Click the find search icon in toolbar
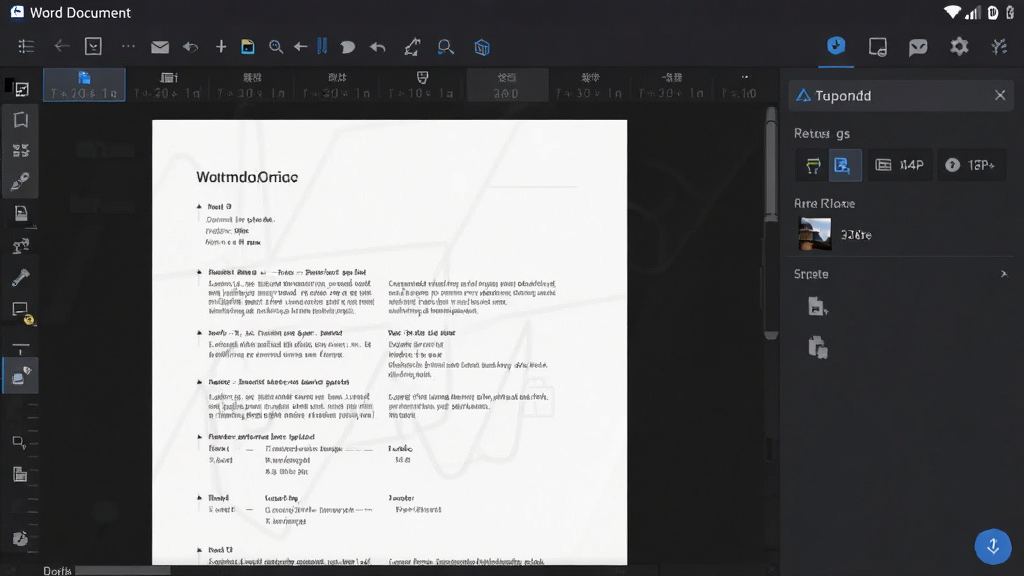 tap(445, 47)
